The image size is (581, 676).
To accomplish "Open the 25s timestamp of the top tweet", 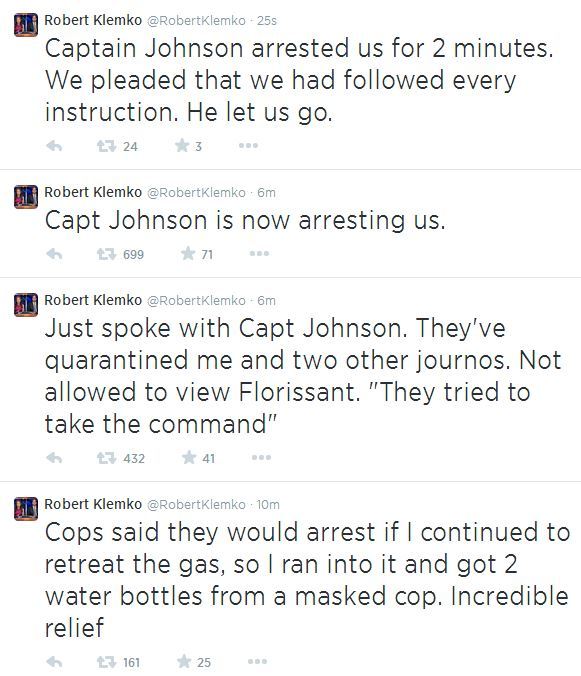I will pyautogui.click(x=267, y=21).
